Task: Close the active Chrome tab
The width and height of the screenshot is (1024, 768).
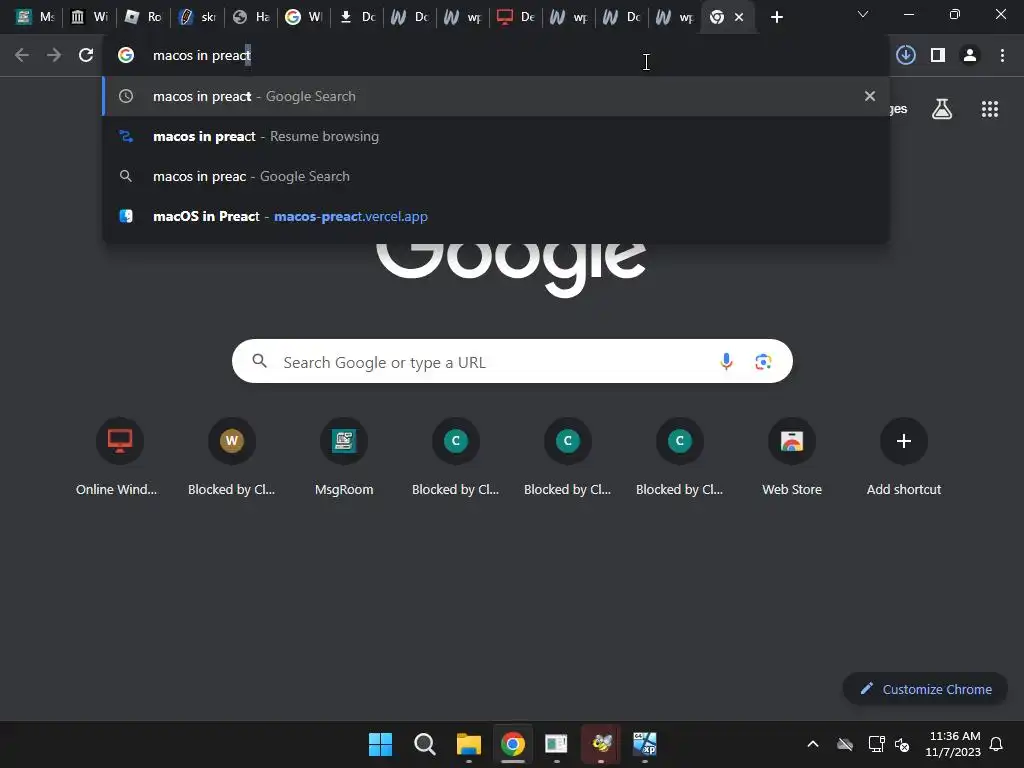Action: pos(739,17)
